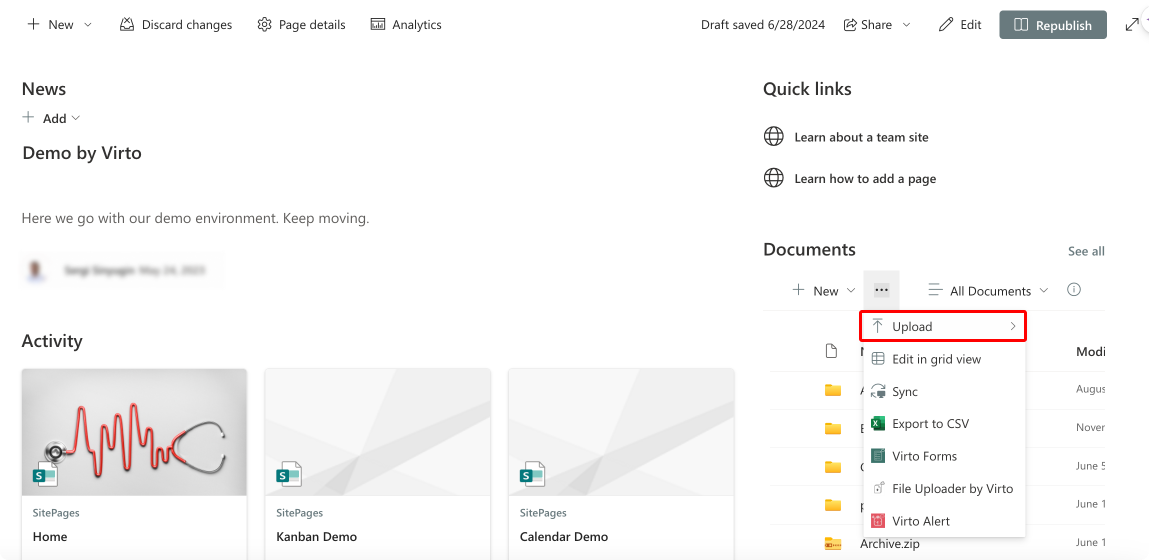Select Edit in grid view
This screenshot has height=560, width=1149.
[945, 359]
